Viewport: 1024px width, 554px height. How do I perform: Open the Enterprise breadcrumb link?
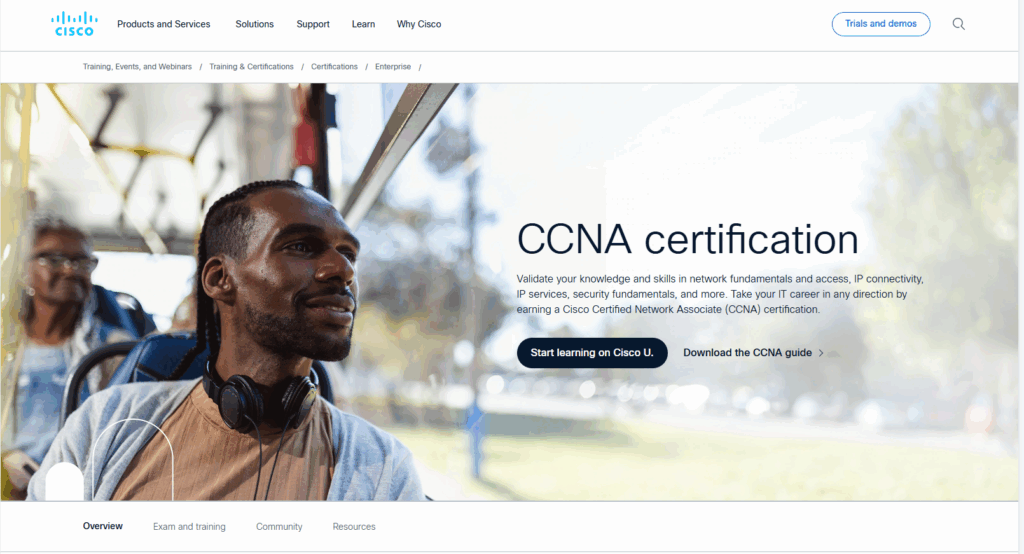click(392, 67)
